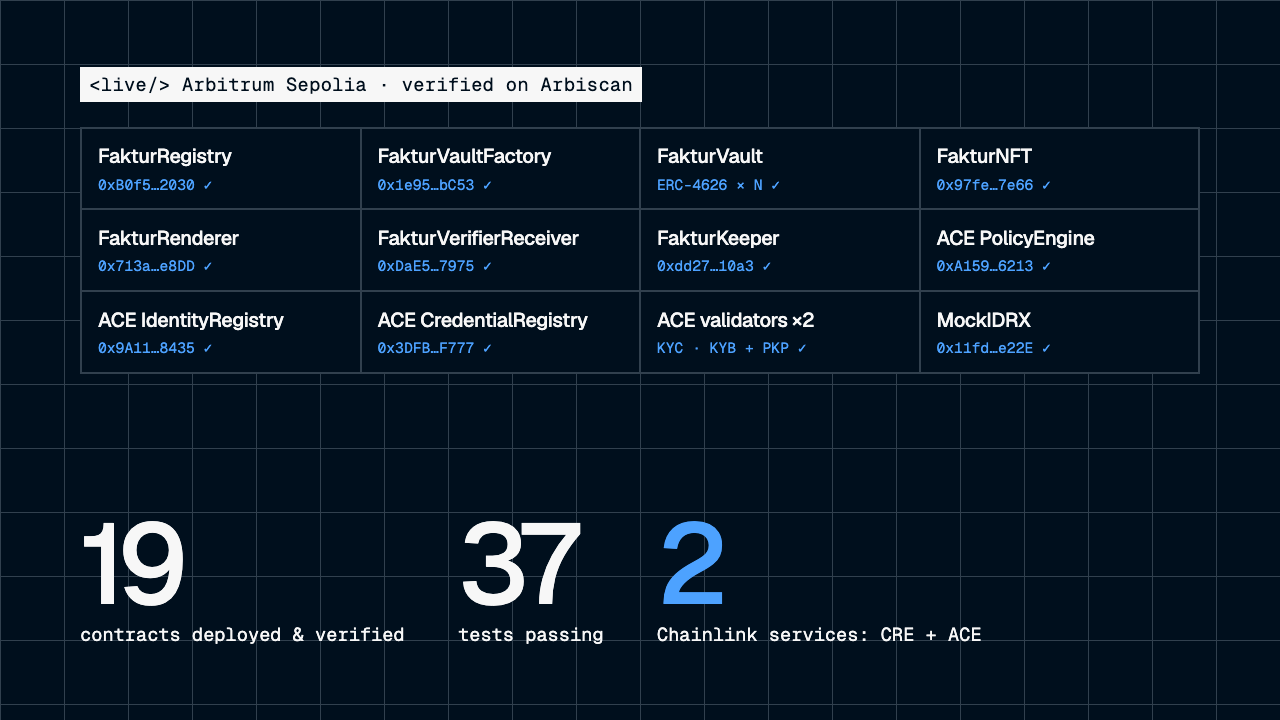Image resolution: width=1280 pixels, height=720 pixels.
Task: Open the ACE CredentialRegistry address 0x3DFB…F777
Action: pyautogui.click(x=435, y=349)
